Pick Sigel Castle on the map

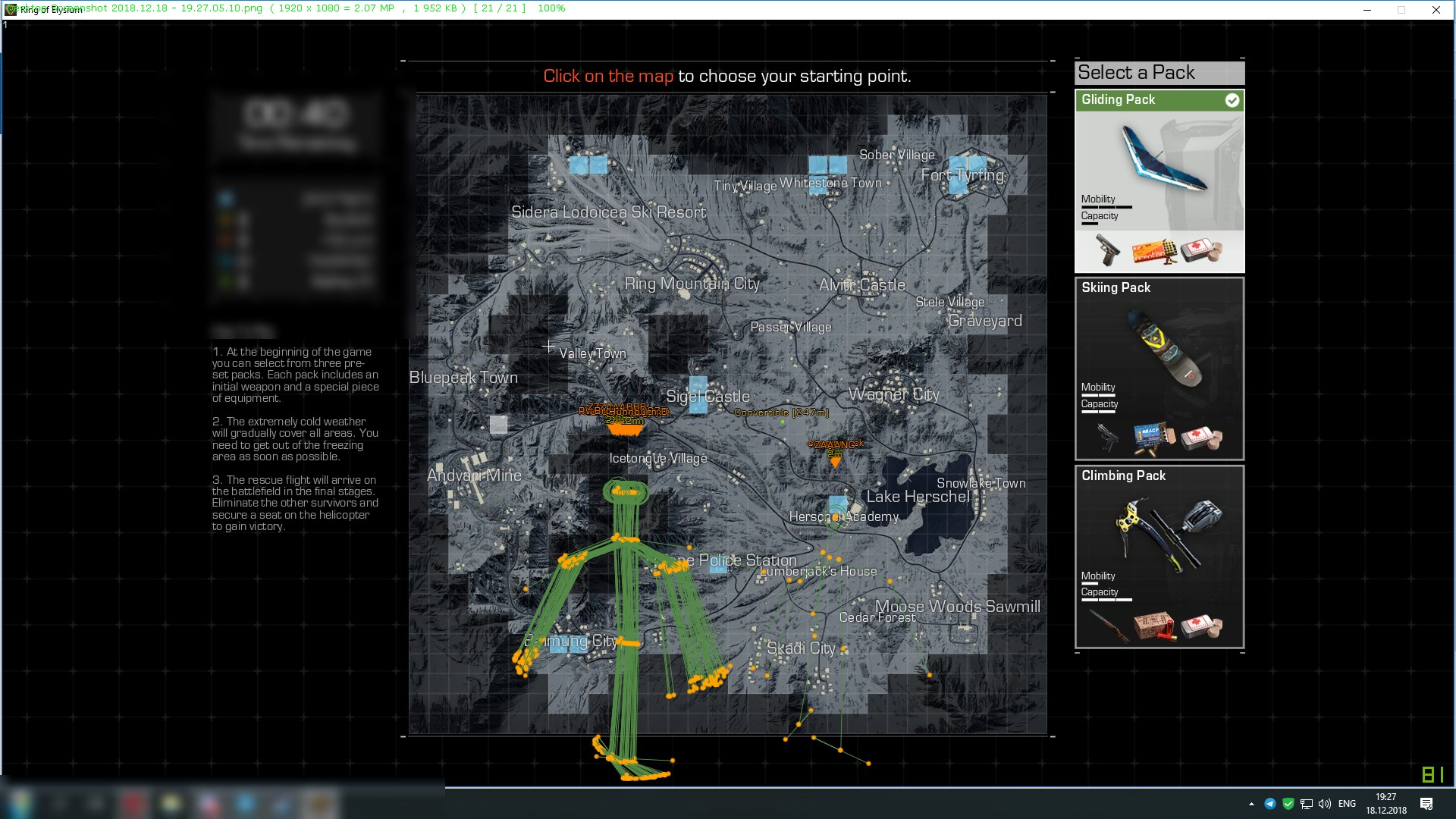coord(708,397)
